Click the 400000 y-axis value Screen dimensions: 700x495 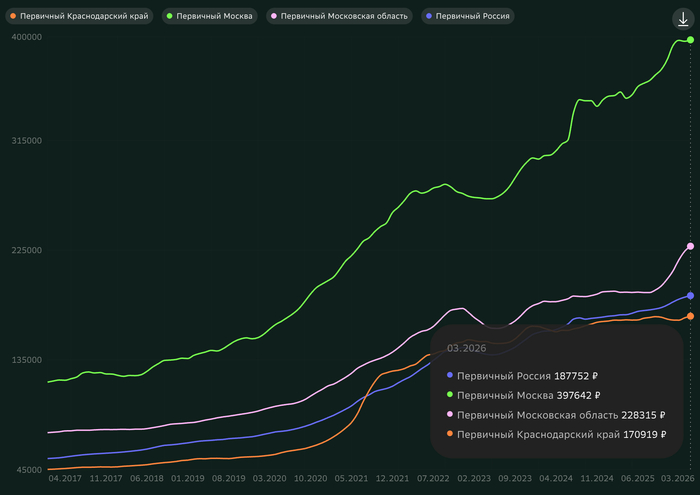26,37
